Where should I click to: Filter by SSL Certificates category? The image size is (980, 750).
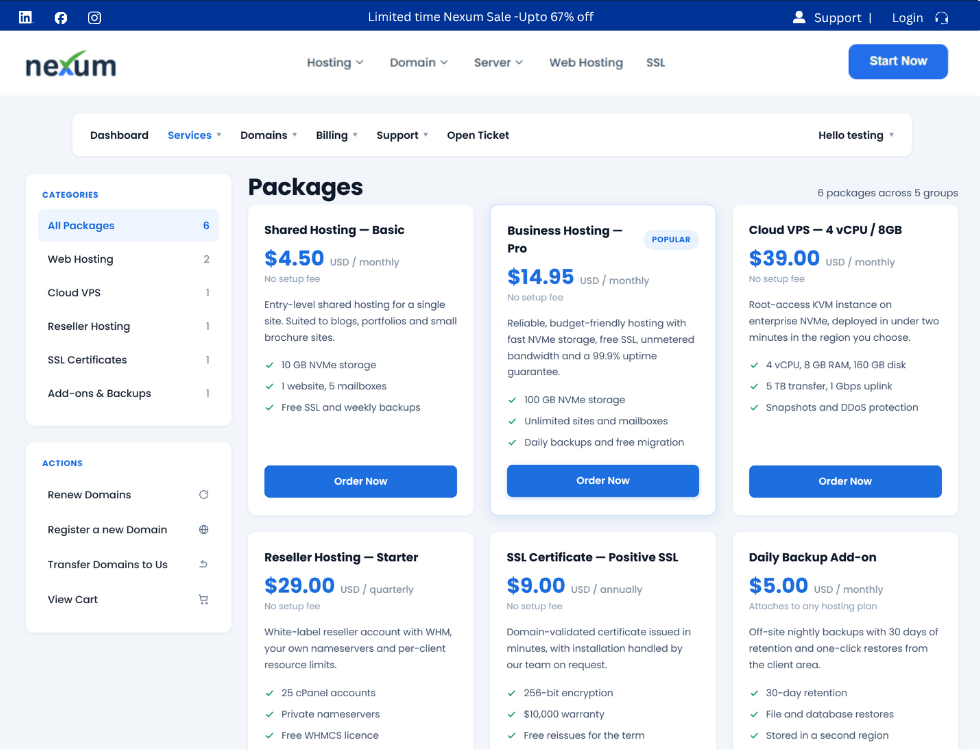click(x=128, y=360)
